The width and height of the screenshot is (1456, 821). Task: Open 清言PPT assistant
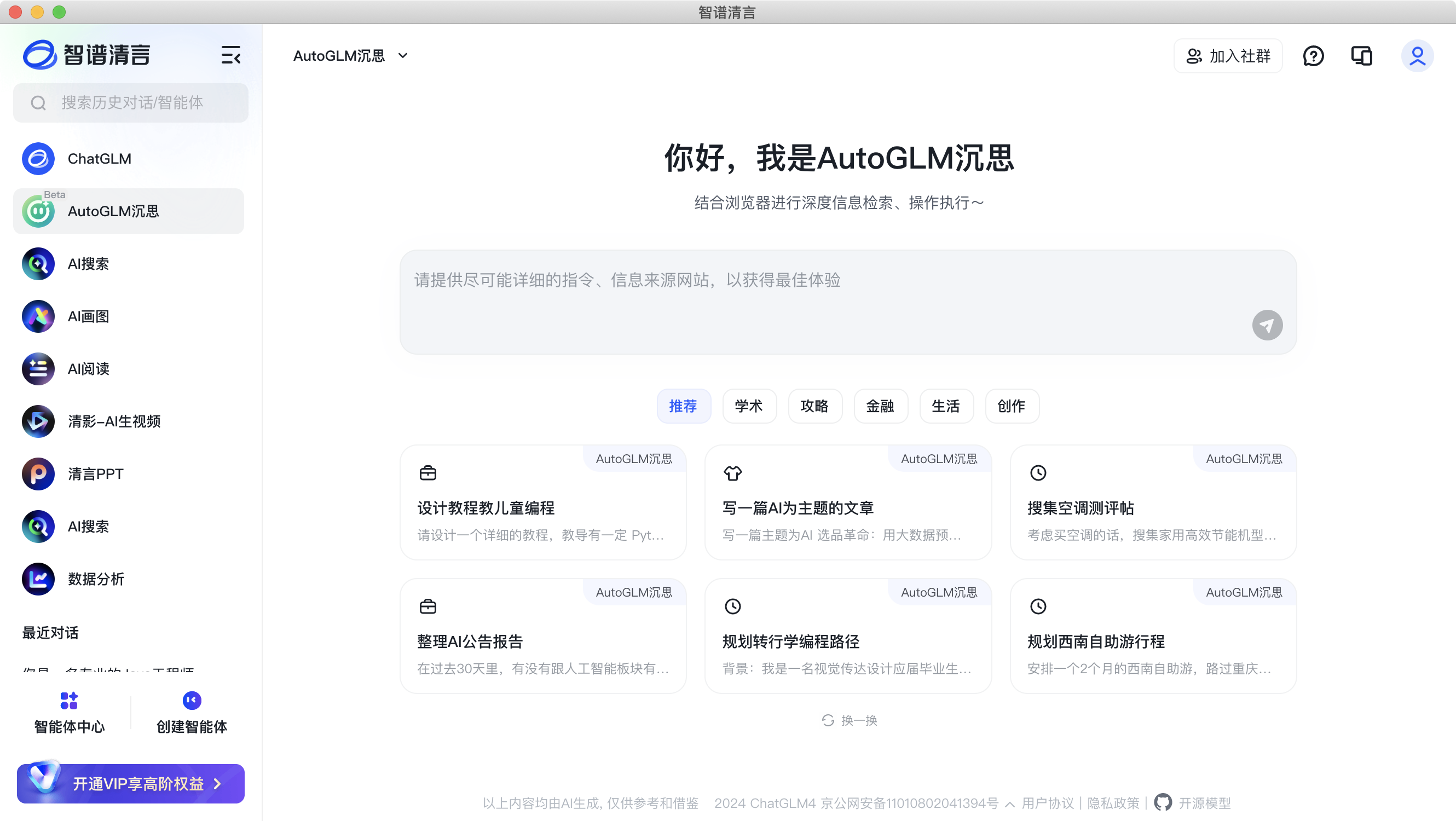point(96,474)
